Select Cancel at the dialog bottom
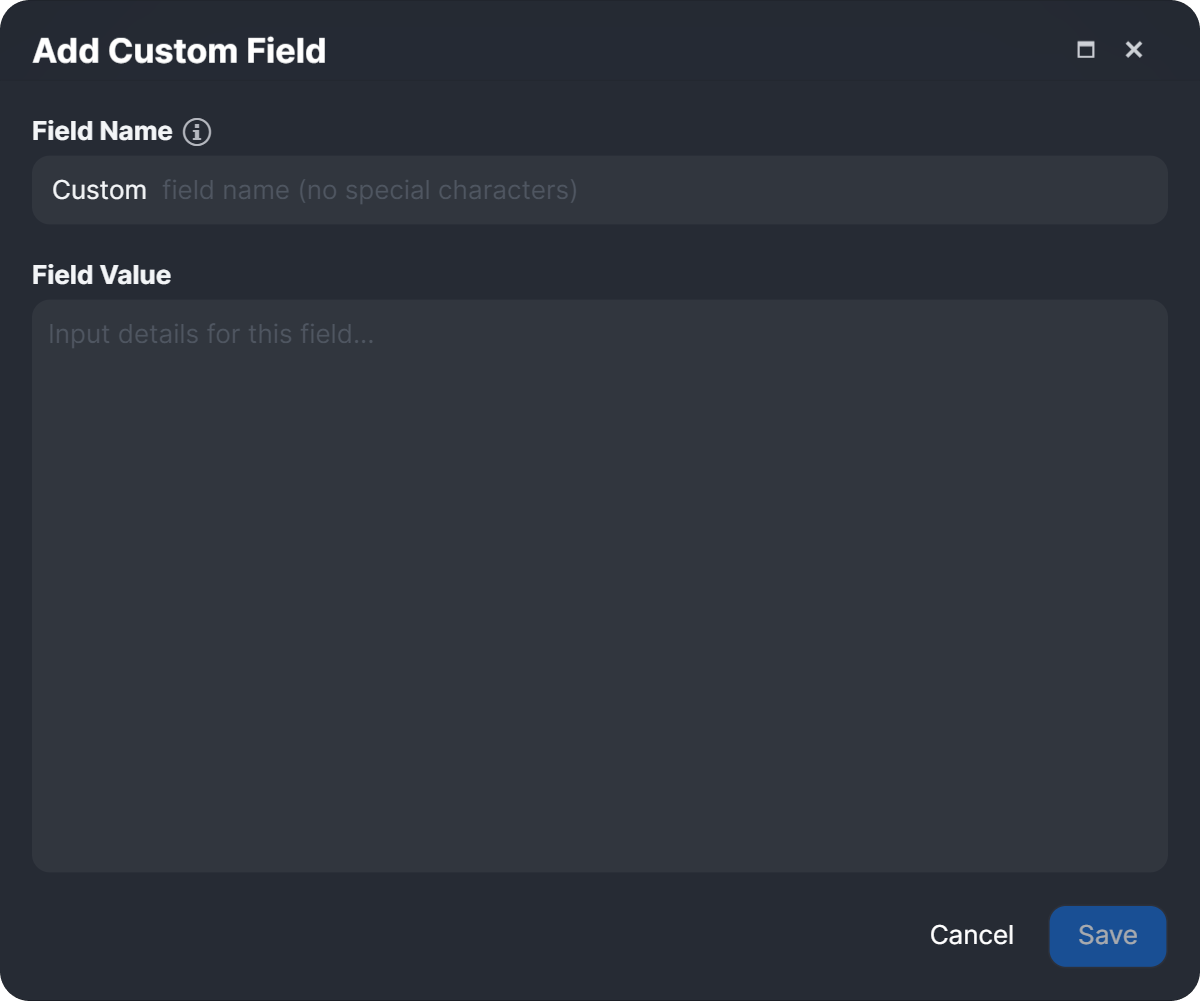Screen dimensions: 1200x1001 coord(971,935)
